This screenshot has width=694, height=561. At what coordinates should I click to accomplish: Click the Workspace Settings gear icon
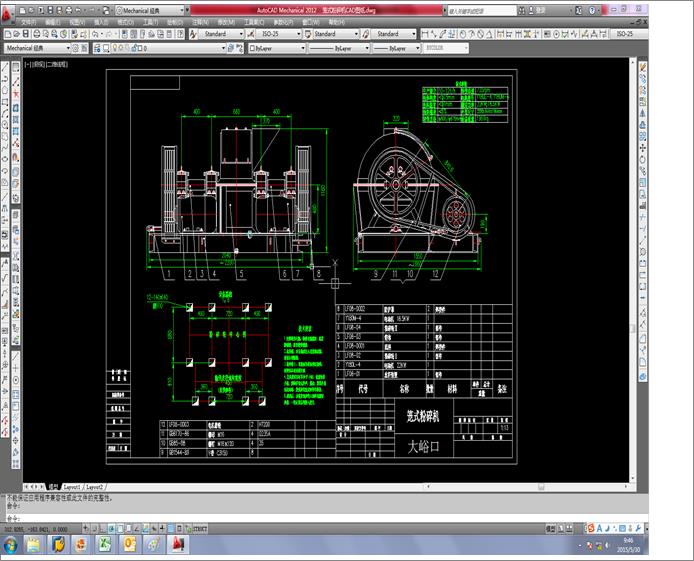(x=76, y=48)
